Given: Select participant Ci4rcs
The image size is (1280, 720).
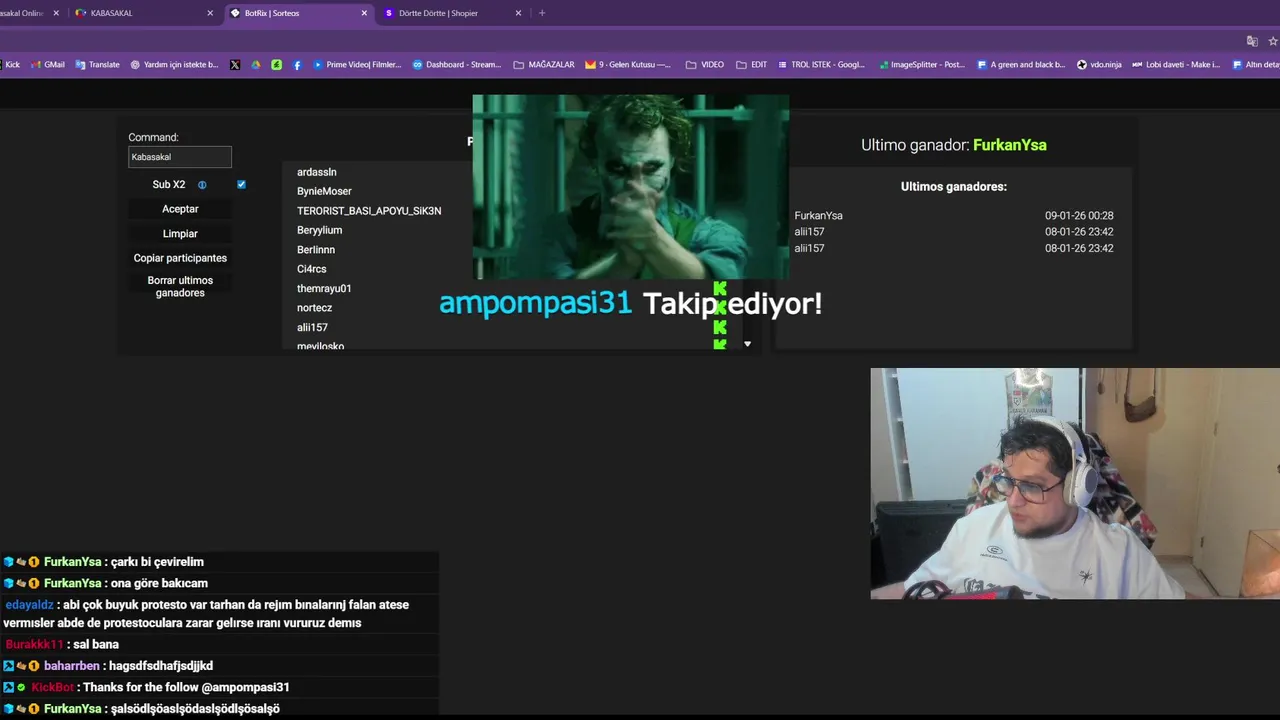Looking at the screenshot, I should (312, 269).
